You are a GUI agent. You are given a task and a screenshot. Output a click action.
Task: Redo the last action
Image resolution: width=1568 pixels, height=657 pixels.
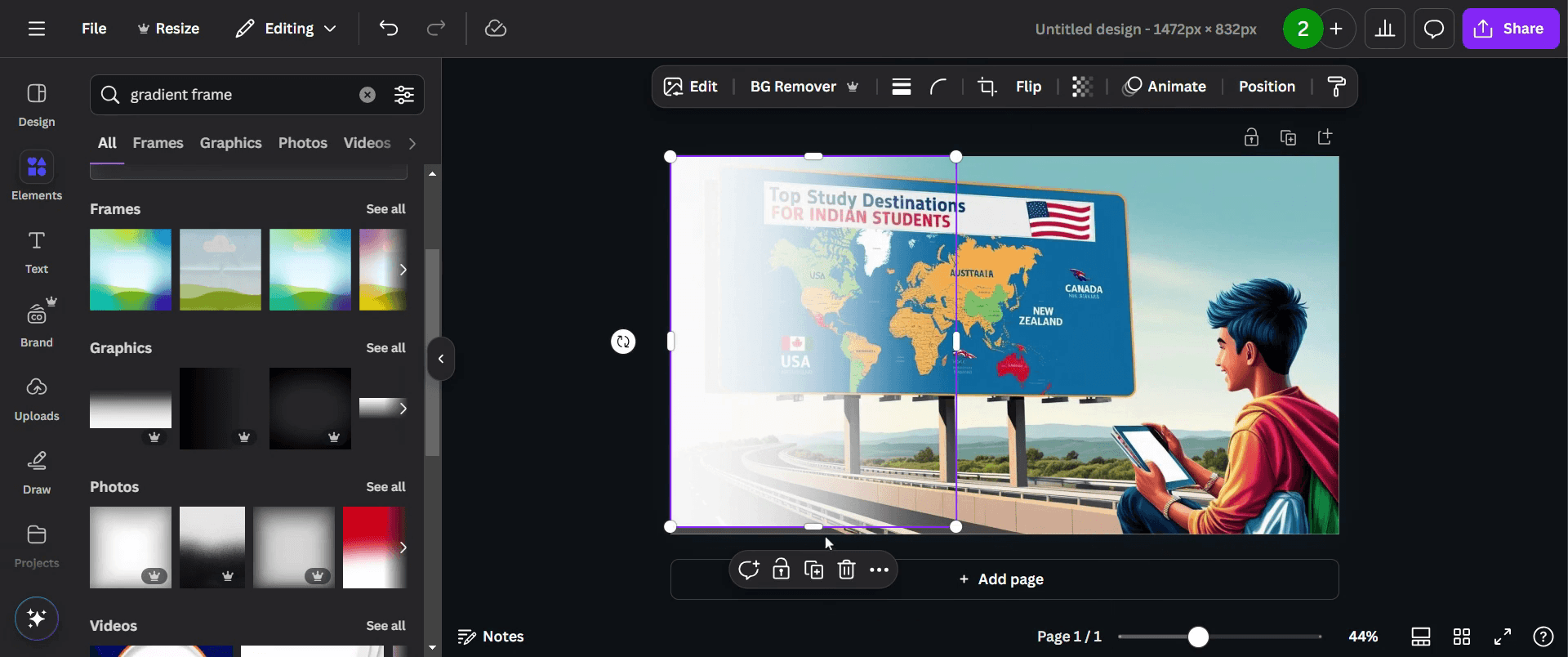coord(436,29)
